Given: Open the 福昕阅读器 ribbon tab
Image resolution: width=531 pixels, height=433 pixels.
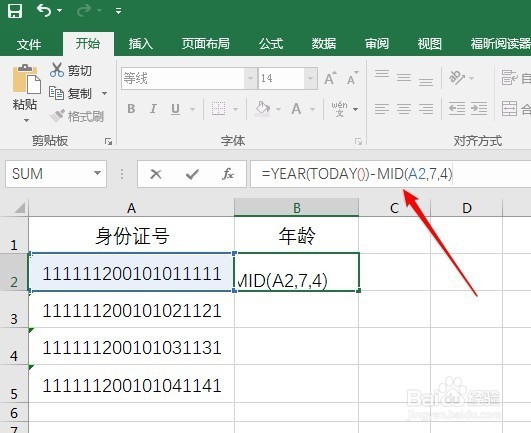Looking at the screenshot, I should pyautogui.click(x=501, y=43).
